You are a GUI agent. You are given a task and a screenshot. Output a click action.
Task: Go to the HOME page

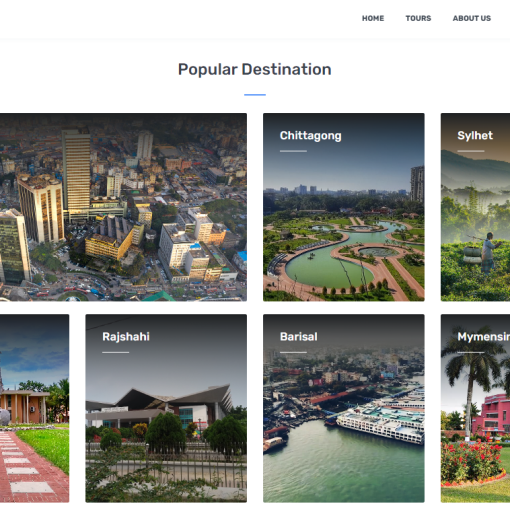[x=373, y=18]
